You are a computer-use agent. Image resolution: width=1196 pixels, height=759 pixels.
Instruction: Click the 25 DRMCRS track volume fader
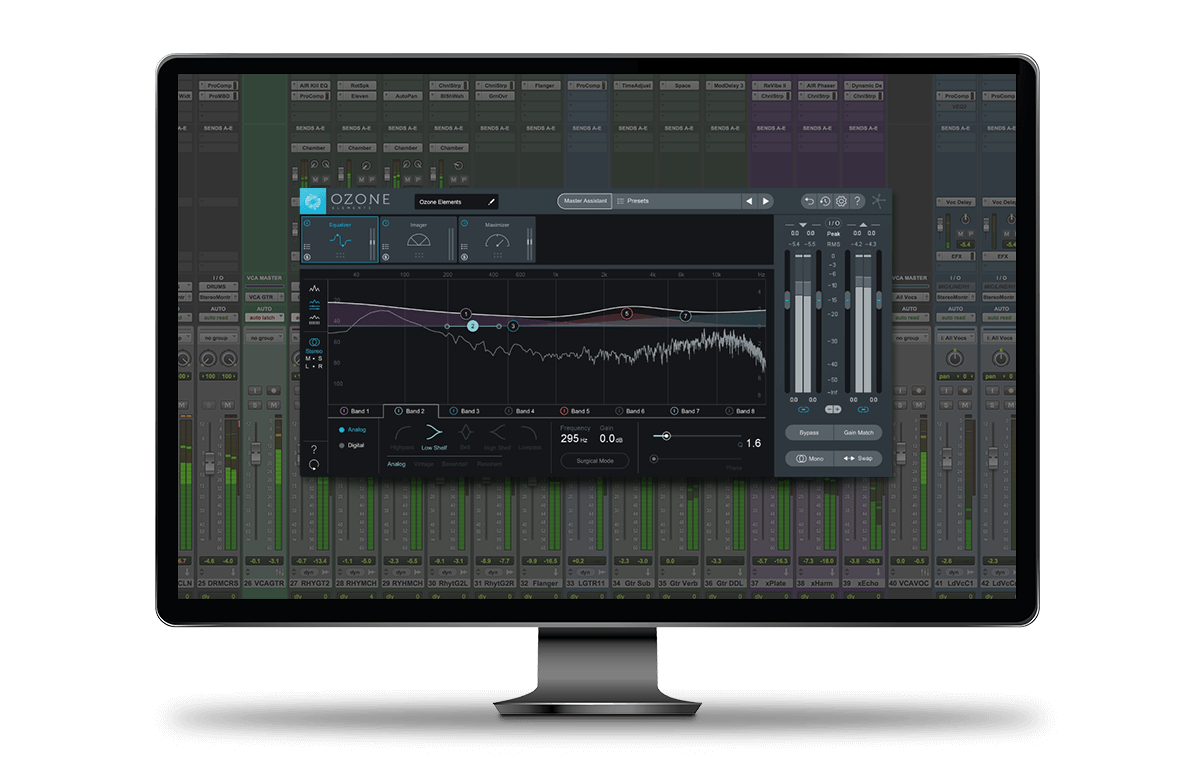[x=209, y=463]
